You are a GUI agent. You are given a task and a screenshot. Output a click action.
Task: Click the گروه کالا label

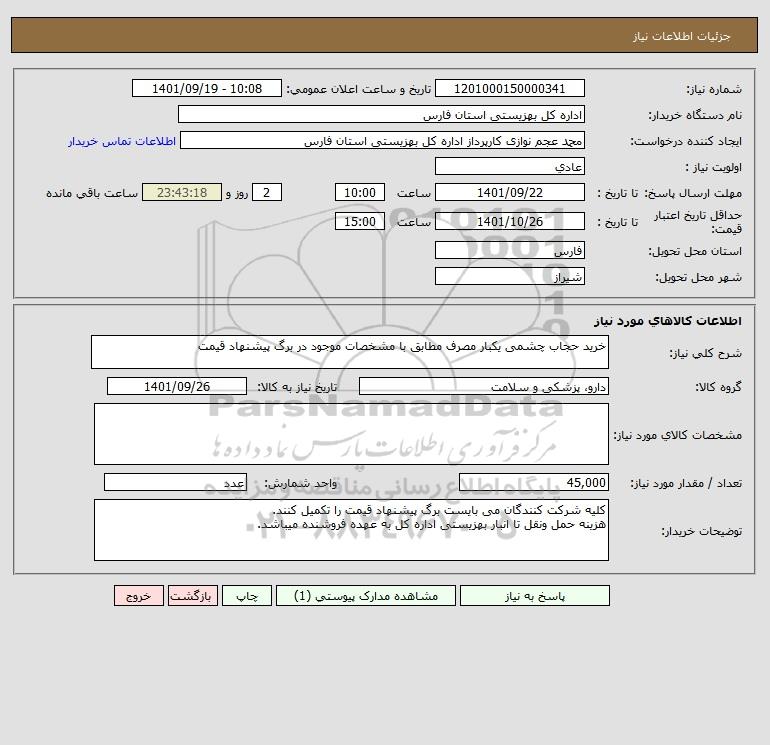pos(718,387)
